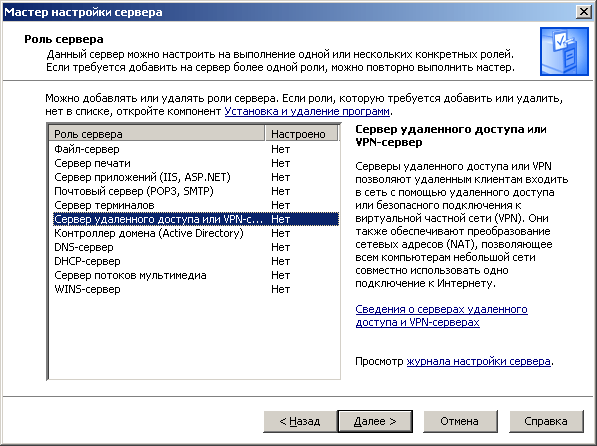
Task: Open Сведения о серверах удаленного доступа link
Action: tap(441, 316)
